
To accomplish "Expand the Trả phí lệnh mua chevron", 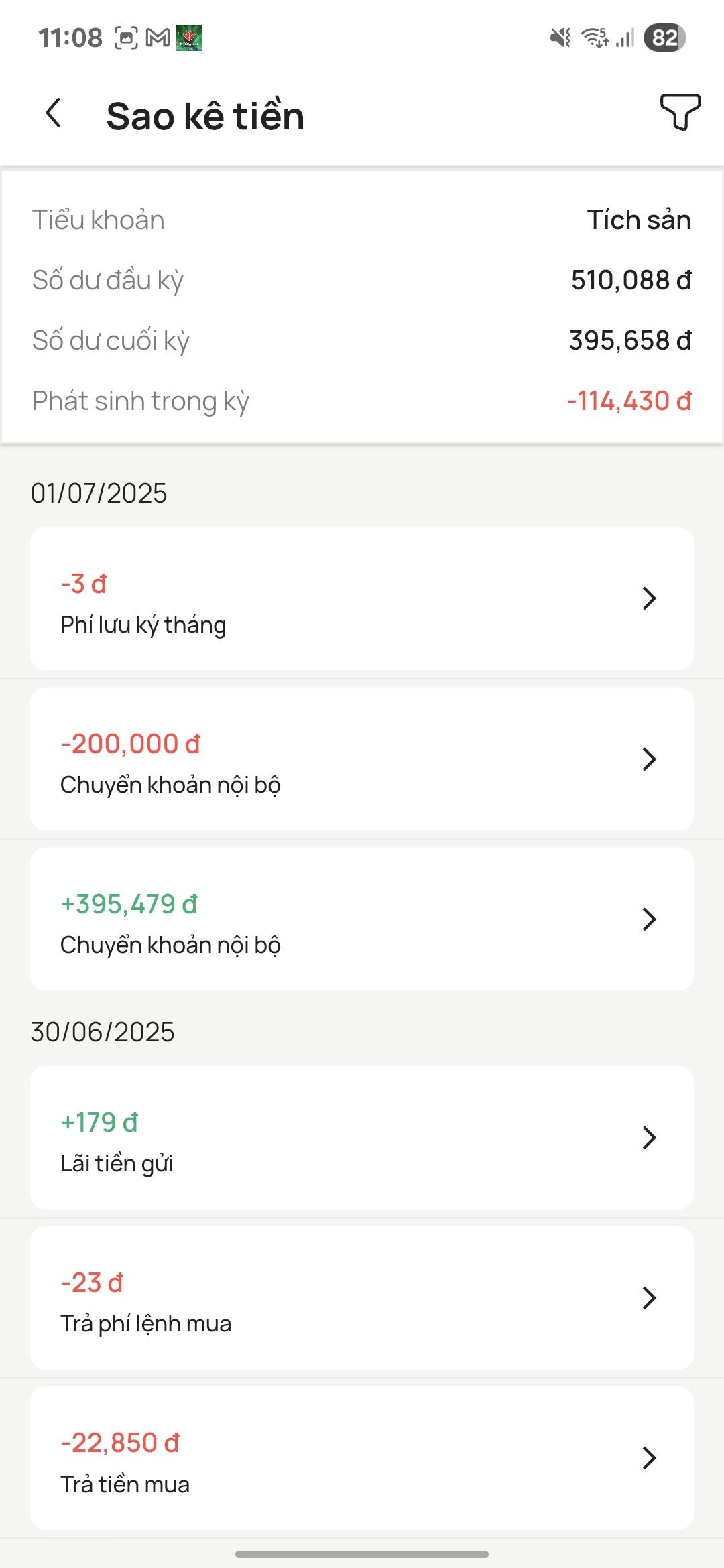I will (x=648, y=1298).
